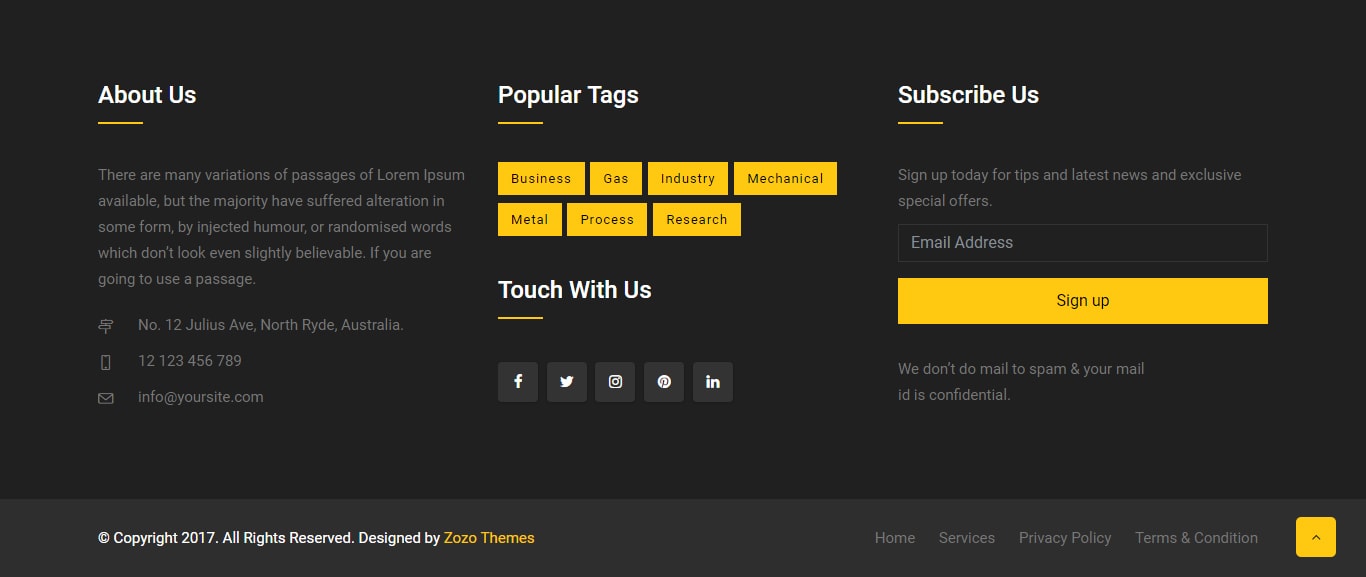1366x577 pixels.
Task: Choose the Mechanical tag
Action: point(785,179)
